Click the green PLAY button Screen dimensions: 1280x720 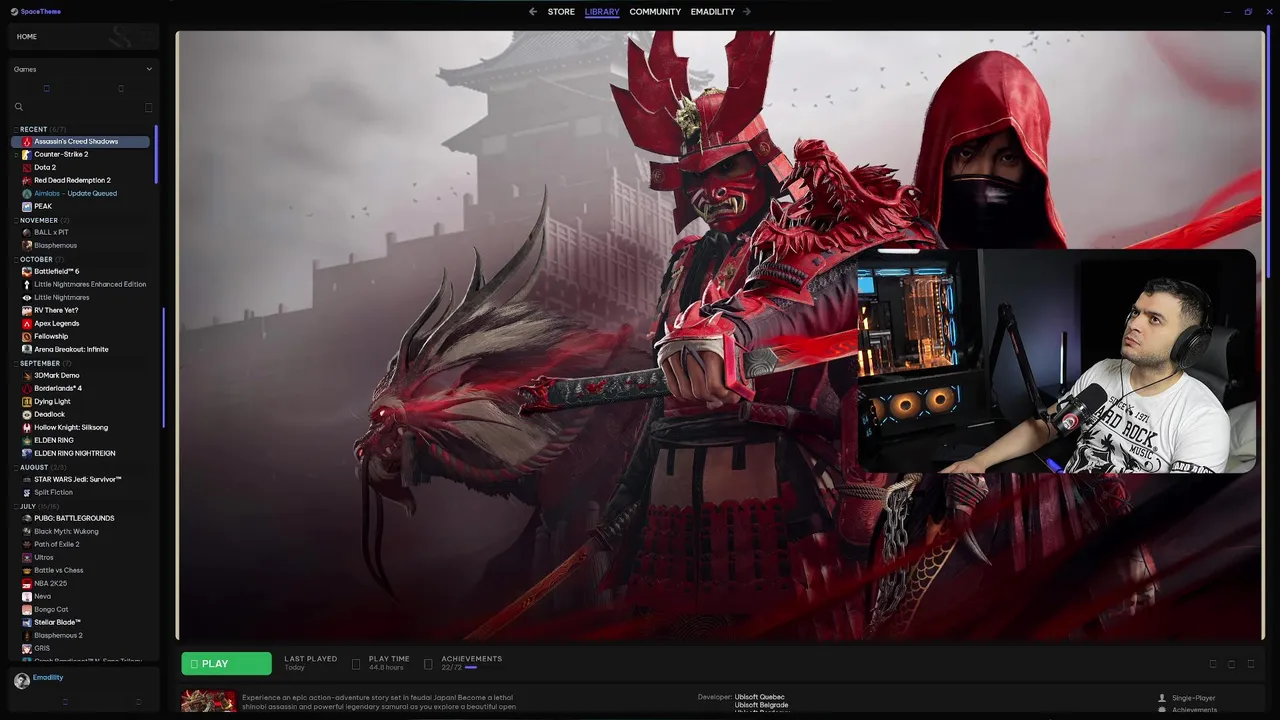tap(226, 664)
